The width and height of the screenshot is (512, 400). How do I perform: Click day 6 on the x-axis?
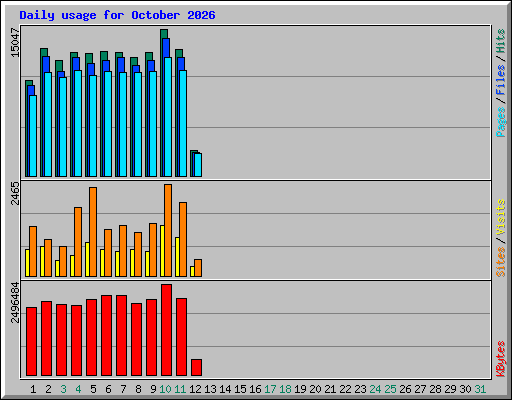[108, 389]
